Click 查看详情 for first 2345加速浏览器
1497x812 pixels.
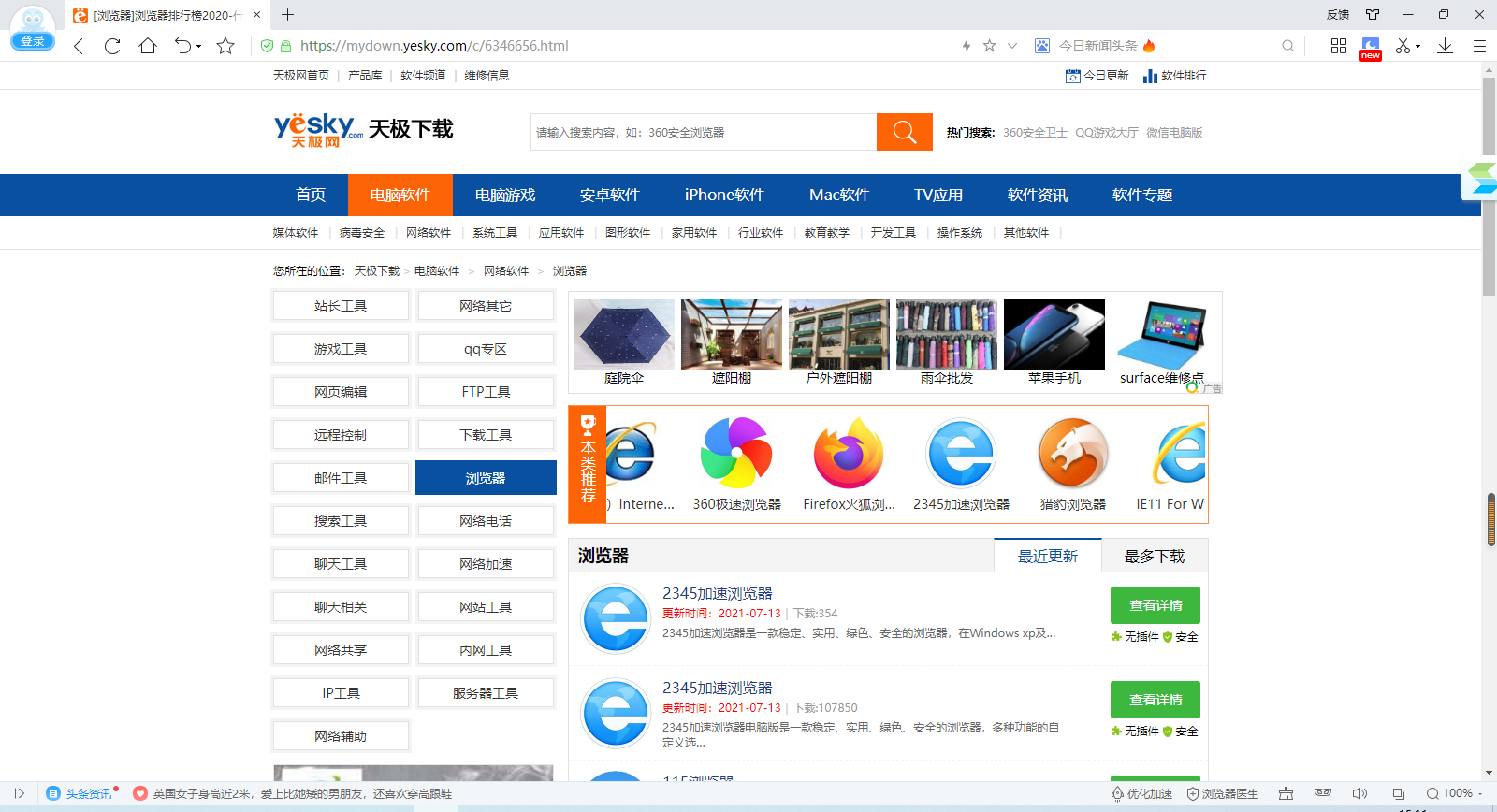pyautogui.click(x=1155, y=605)
